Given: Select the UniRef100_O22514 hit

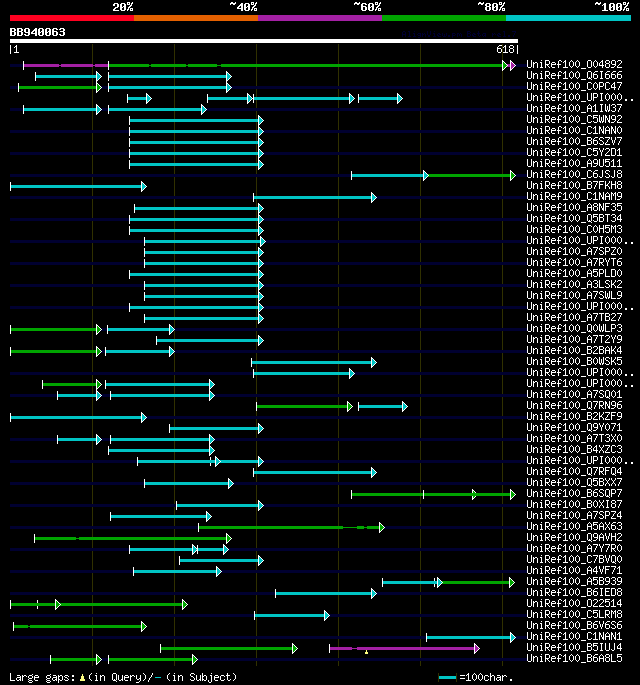Looking at the screenshot, I should [574, 603].
